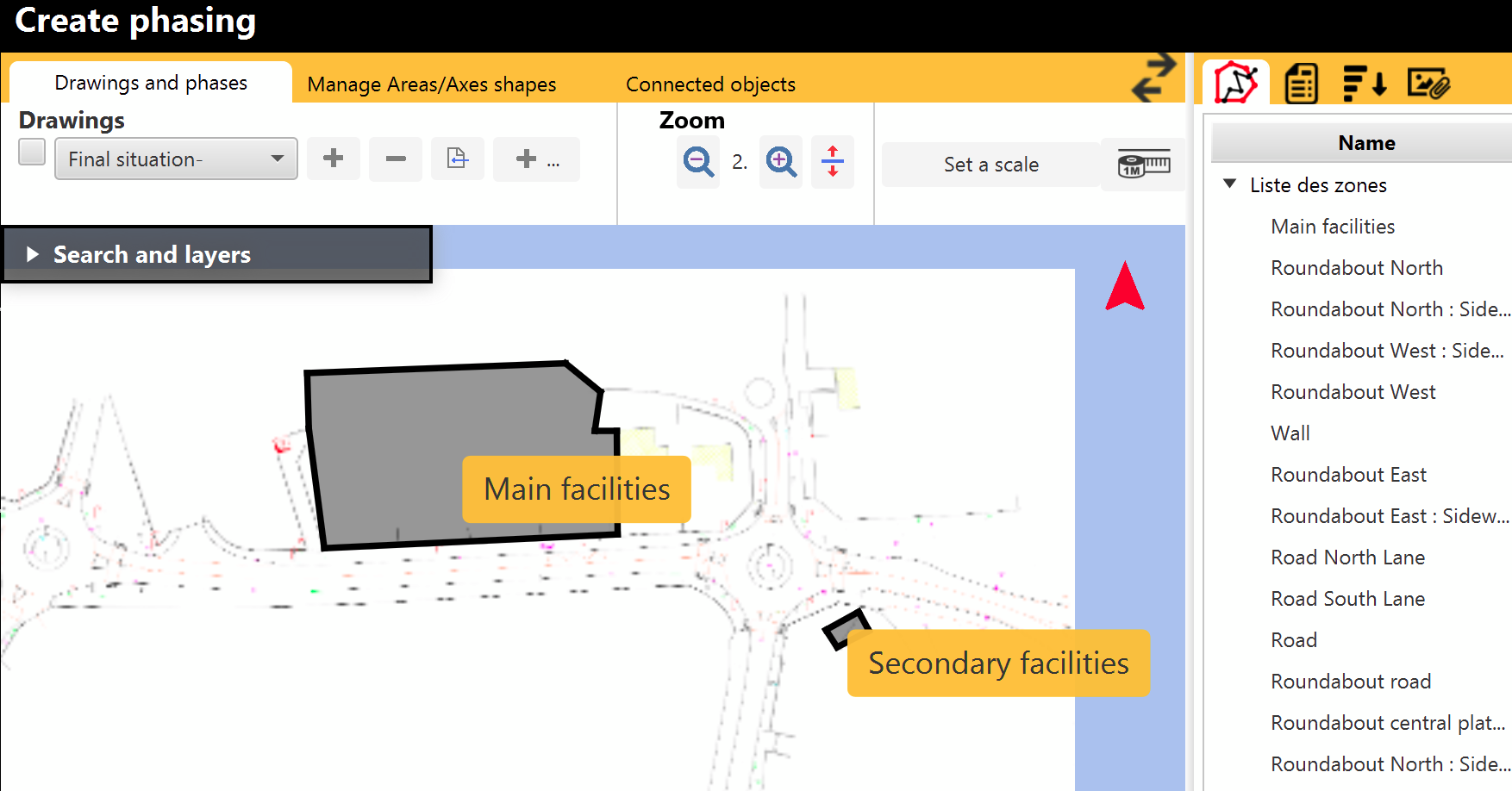Open the zones polygon panel tab
The height and width of the screenshot is (791, 1512).
click(x=1235, y=84)
